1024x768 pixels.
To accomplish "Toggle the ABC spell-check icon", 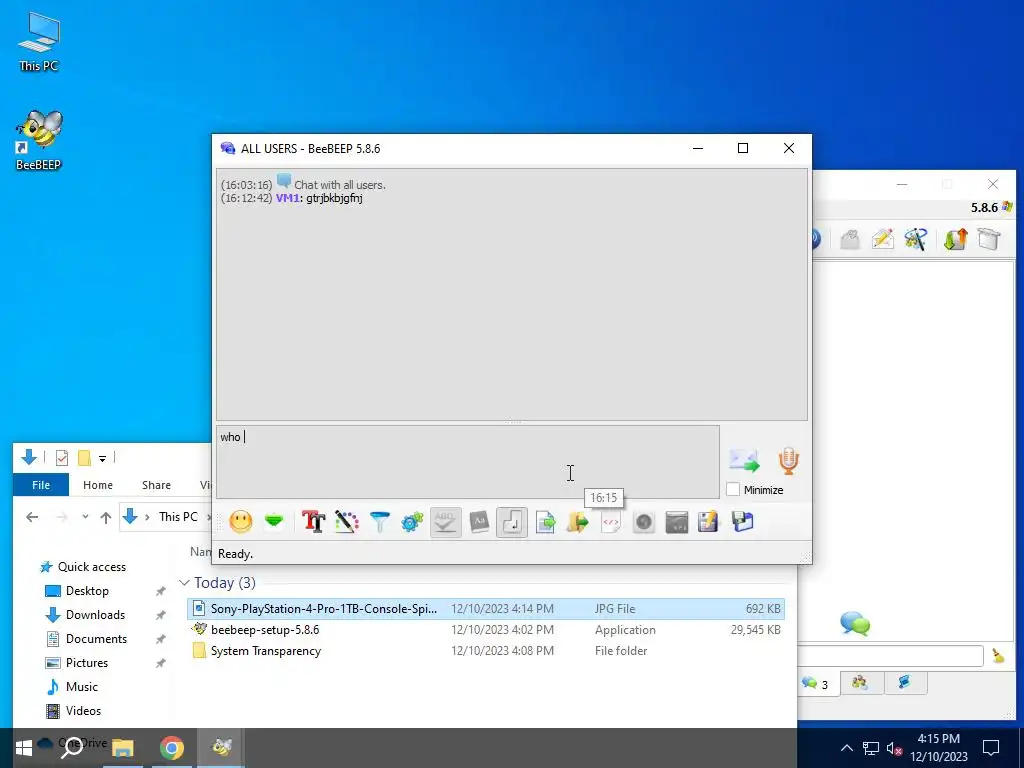I will click(445, 522).
